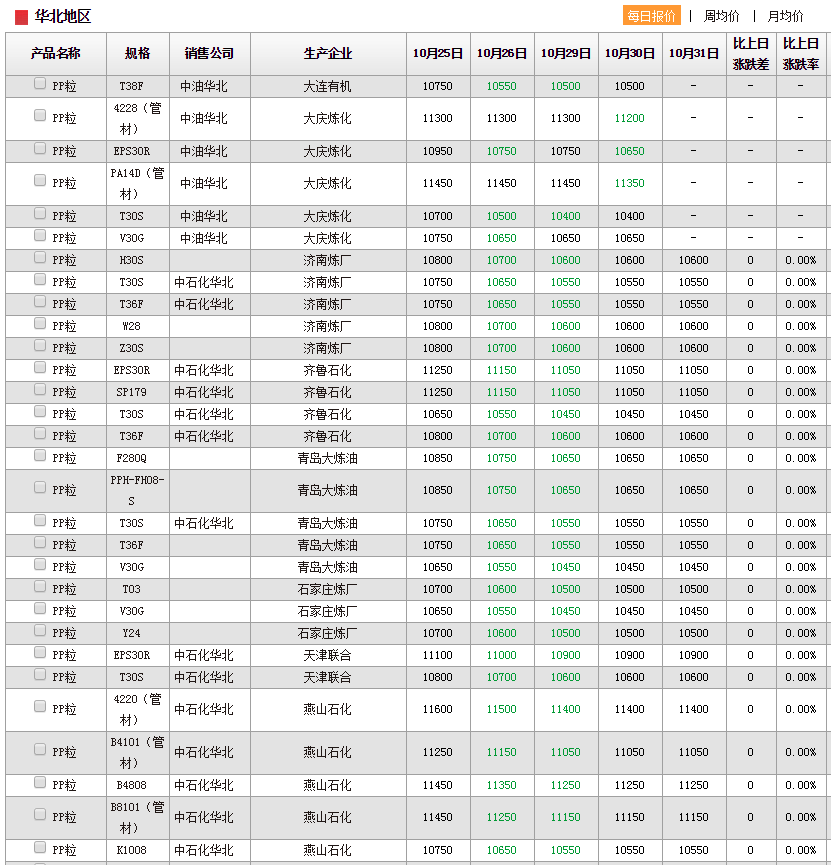Click the 大连有机 producer cell
This screenshot has height=865, width=831.
click(x=328, y=87)
